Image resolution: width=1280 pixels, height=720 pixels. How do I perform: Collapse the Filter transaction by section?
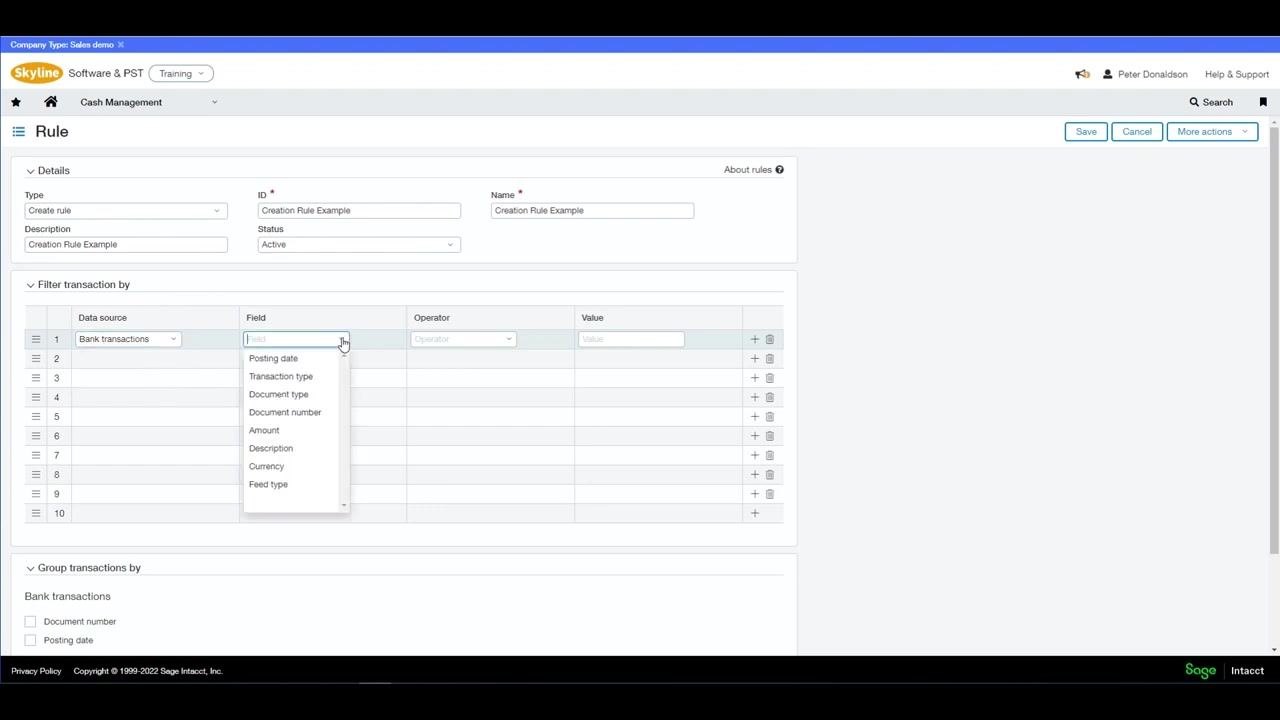tap(30, 285)
